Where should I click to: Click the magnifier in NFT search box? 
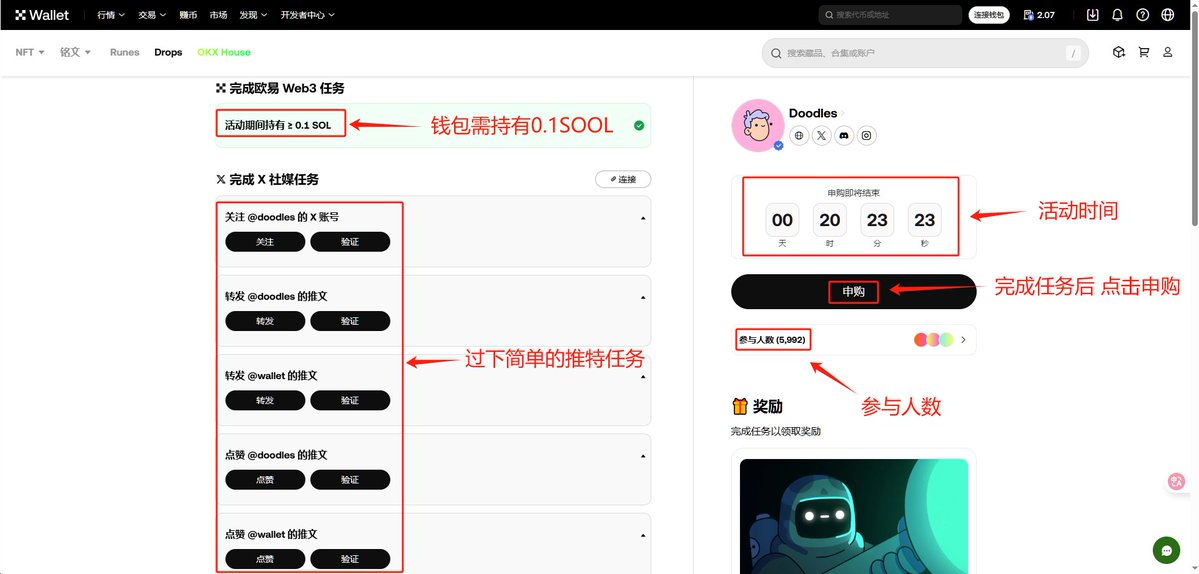(x=776, y=54)
